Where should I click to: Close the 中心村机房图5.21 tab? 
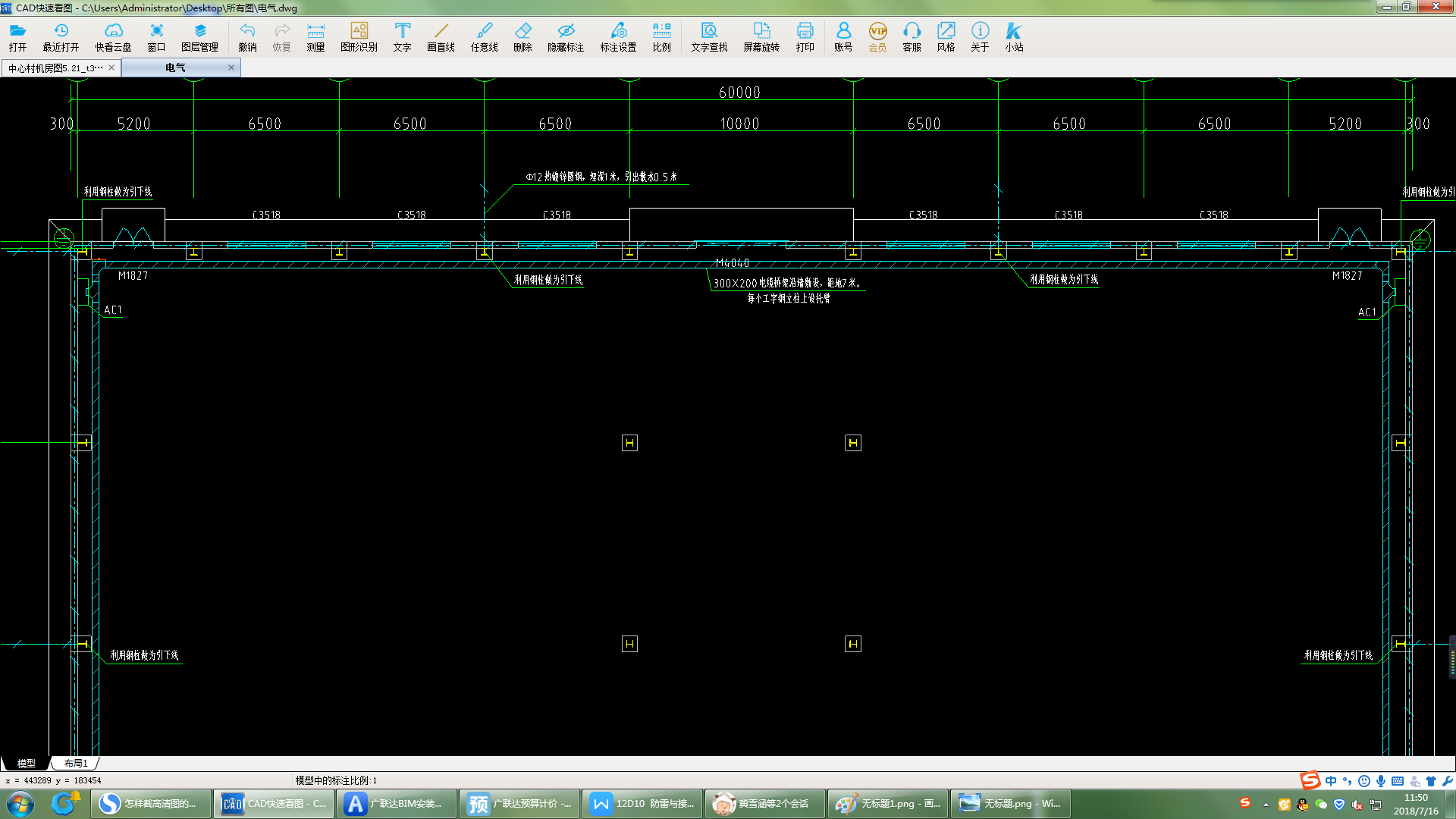[111, 67]
